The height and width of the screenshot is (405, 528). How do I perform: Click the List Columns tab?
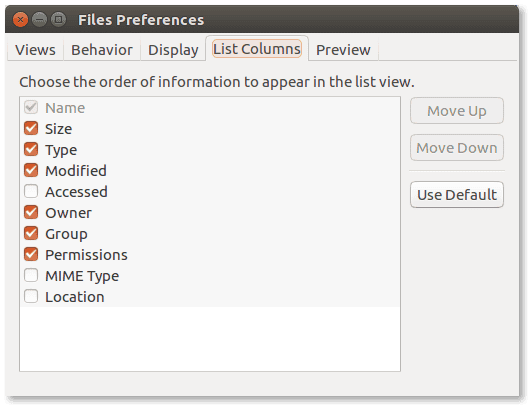pyautogui.click(x=257, y=49)
